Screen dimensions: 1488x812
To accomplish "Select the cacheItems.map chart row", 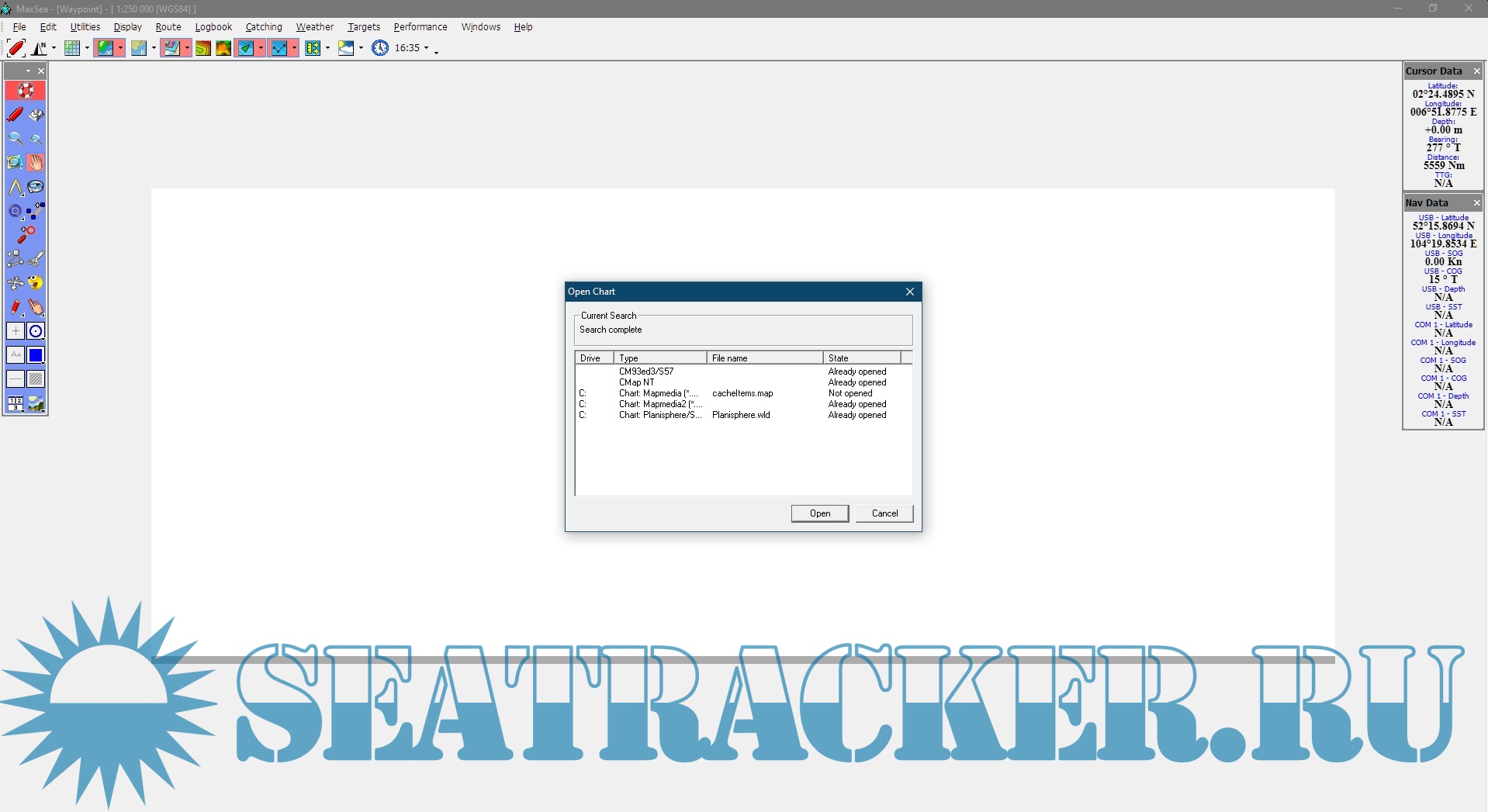I will [742, 393].
